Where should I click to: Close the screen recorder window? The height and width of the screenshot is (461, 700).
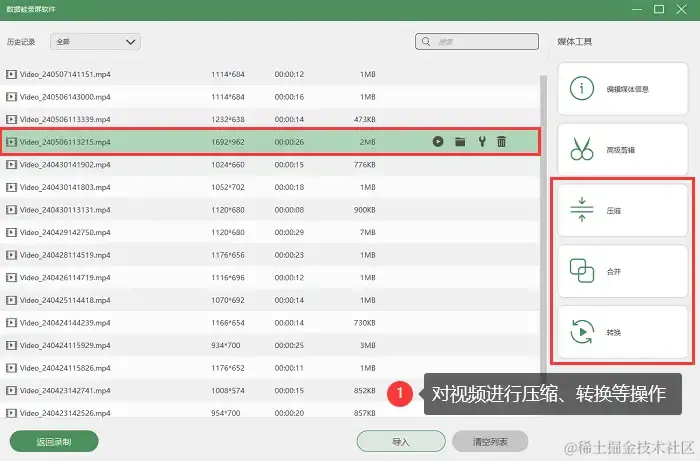click(681, 9)
